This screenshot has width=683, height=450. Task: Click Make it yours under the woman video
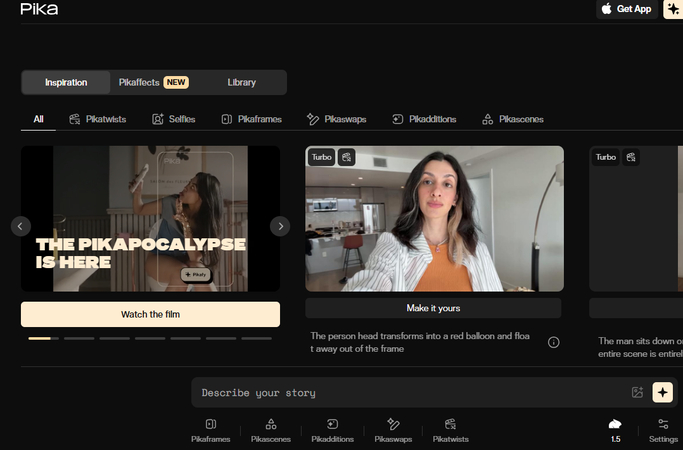[433, 308]
